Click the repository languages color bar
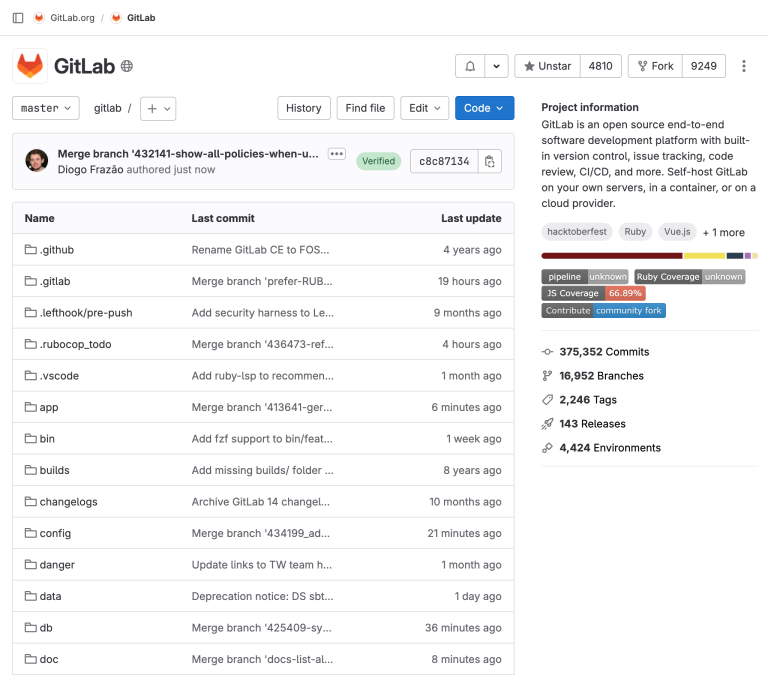Viewport: 768px width, 675px height. click(x=649, y=256)
